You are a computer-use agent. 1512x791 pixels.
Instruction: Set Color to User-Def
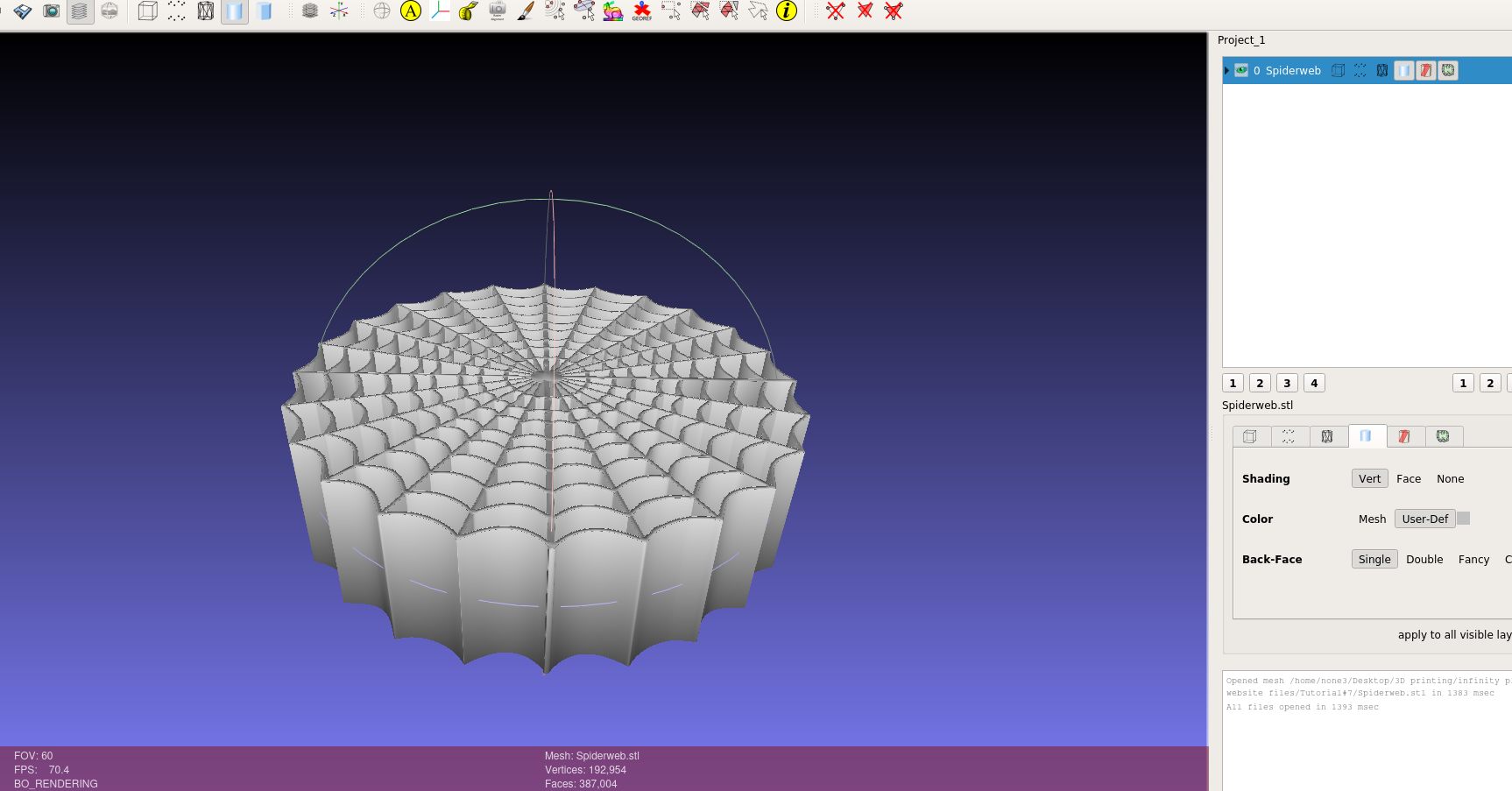click(x=1425, y=519)
